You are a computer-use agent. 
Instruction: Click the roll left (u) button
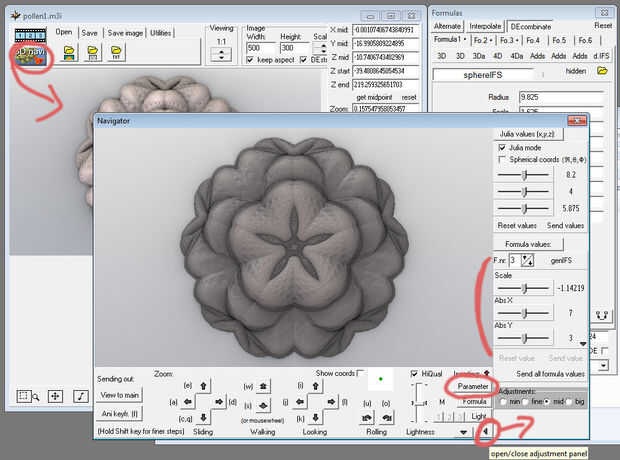(x=367, y=418)
